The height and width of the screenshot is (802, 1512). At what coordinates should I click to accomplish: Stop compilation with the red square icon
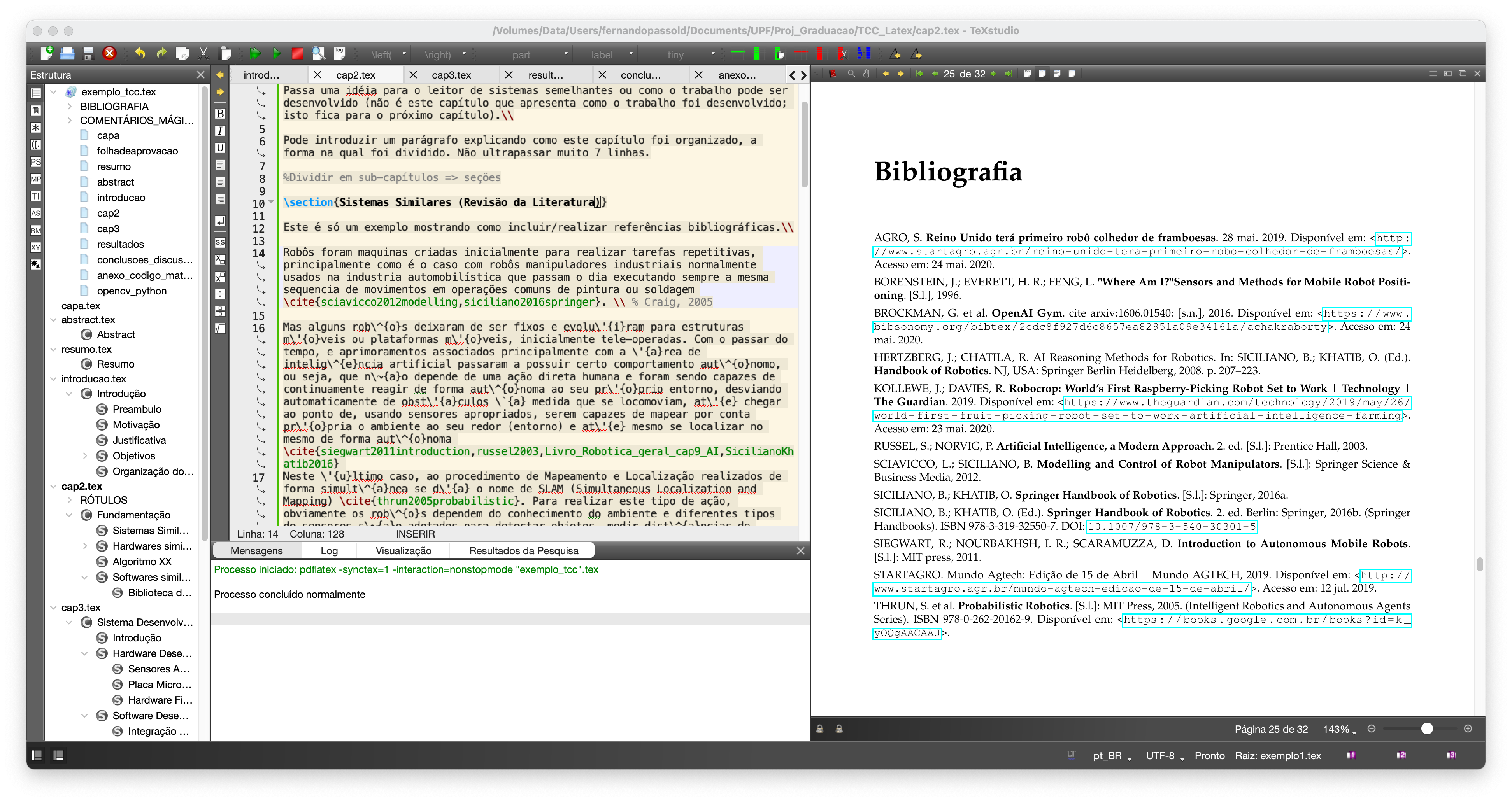297,54
